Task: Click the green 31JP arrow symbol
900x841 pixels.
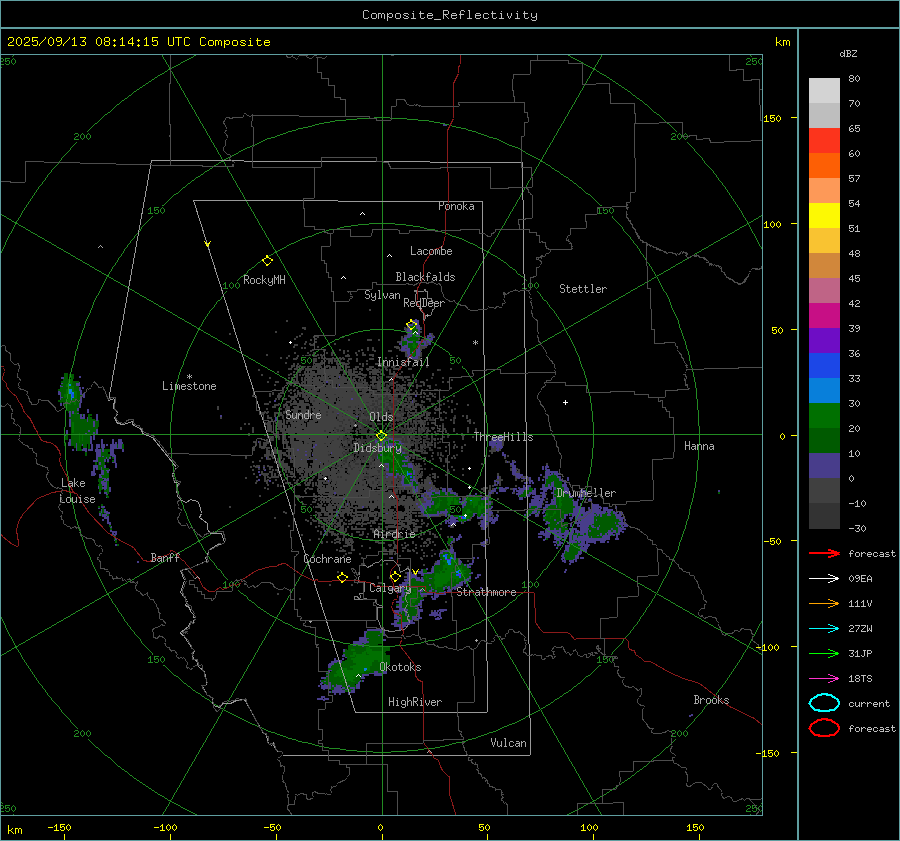Action: tap(824, 653)
